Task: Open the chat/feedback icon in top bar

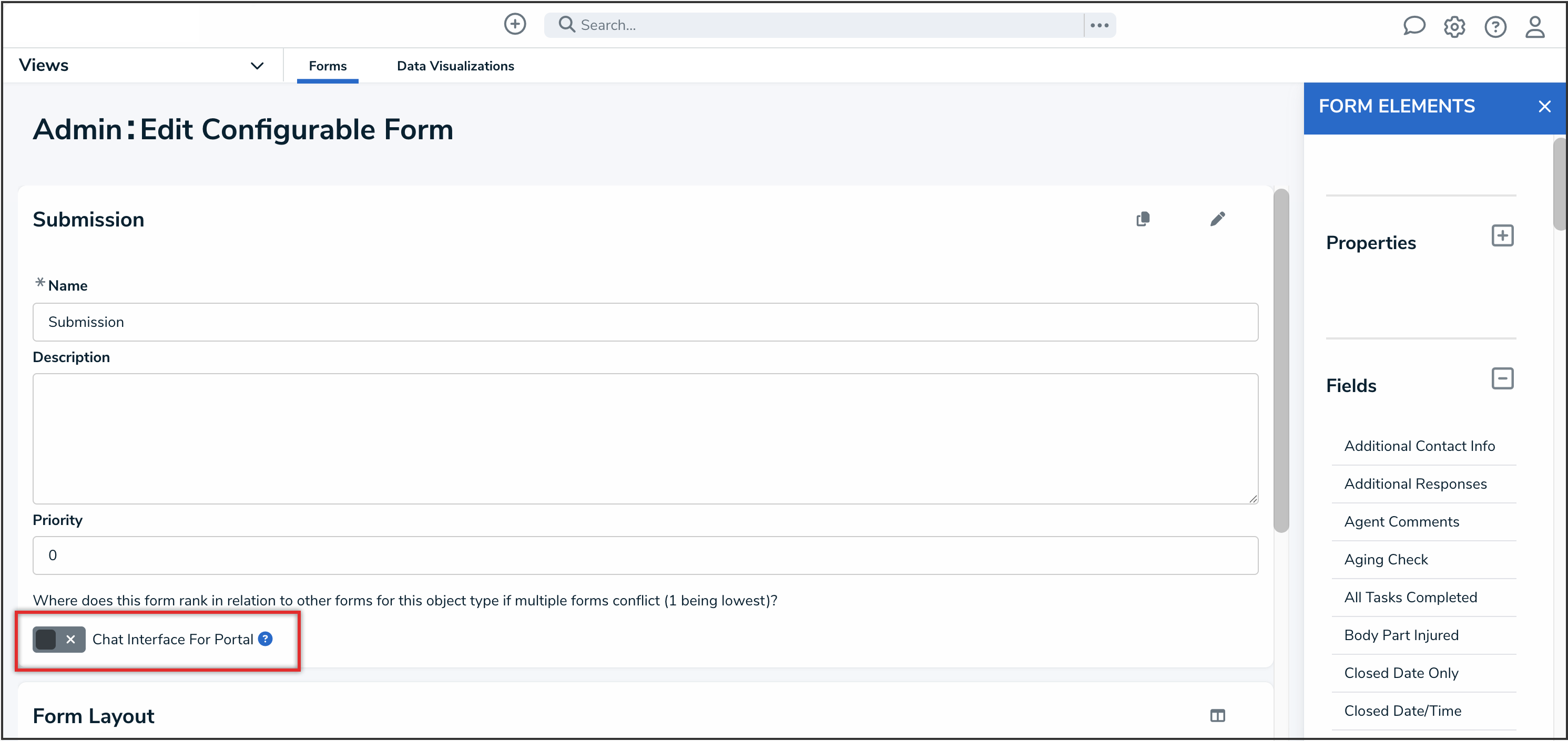Action: tap(1414, 26)
